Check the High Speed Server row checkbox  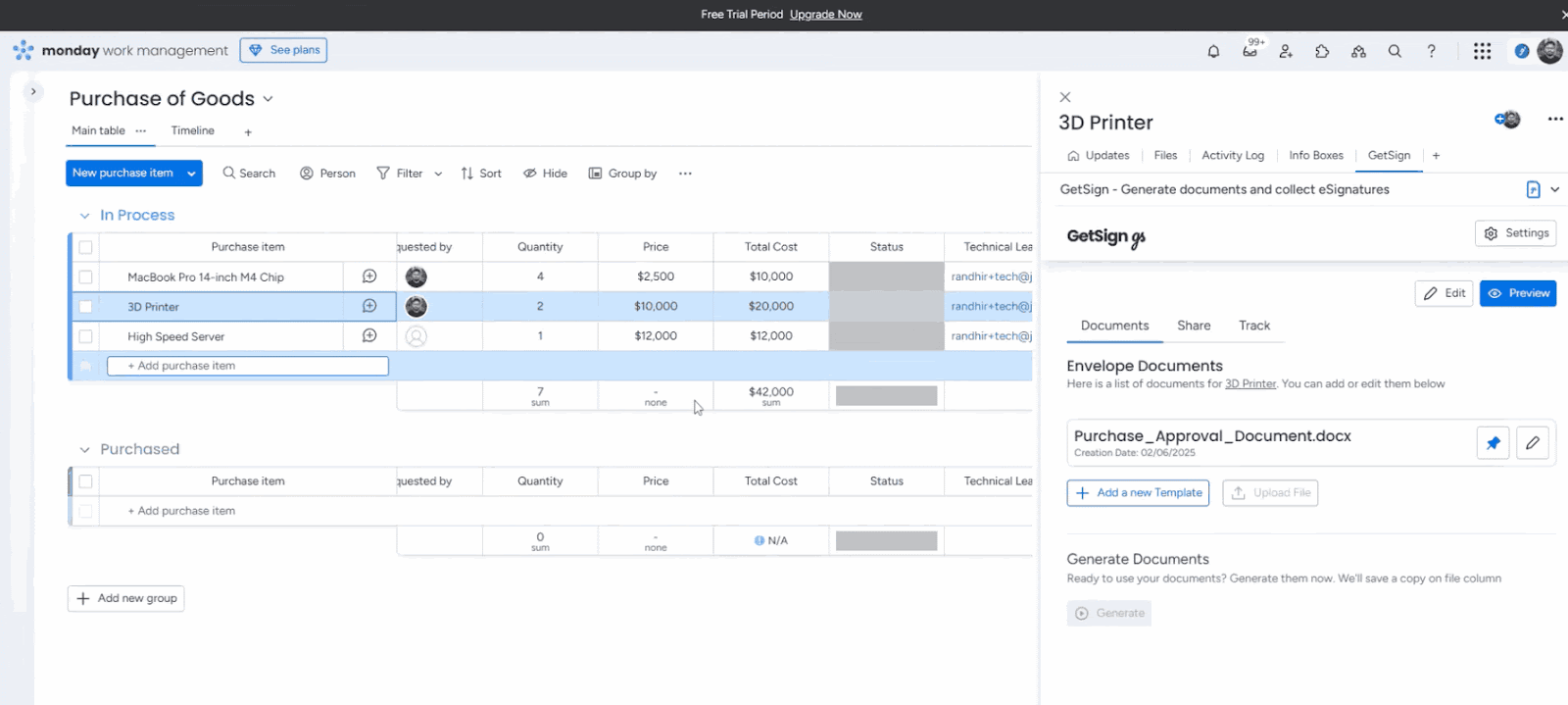point(85,336)
